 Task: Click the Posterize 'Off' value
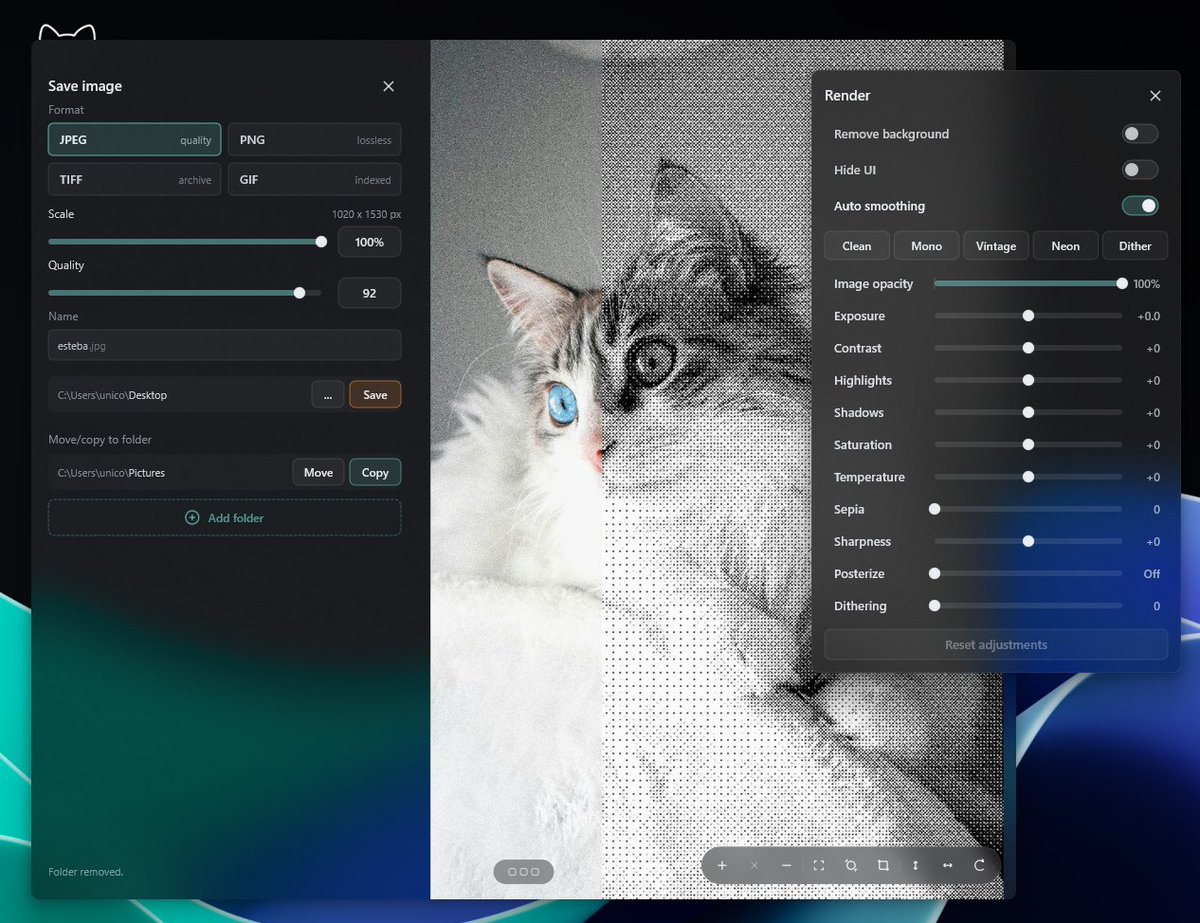coord(1152,574)
